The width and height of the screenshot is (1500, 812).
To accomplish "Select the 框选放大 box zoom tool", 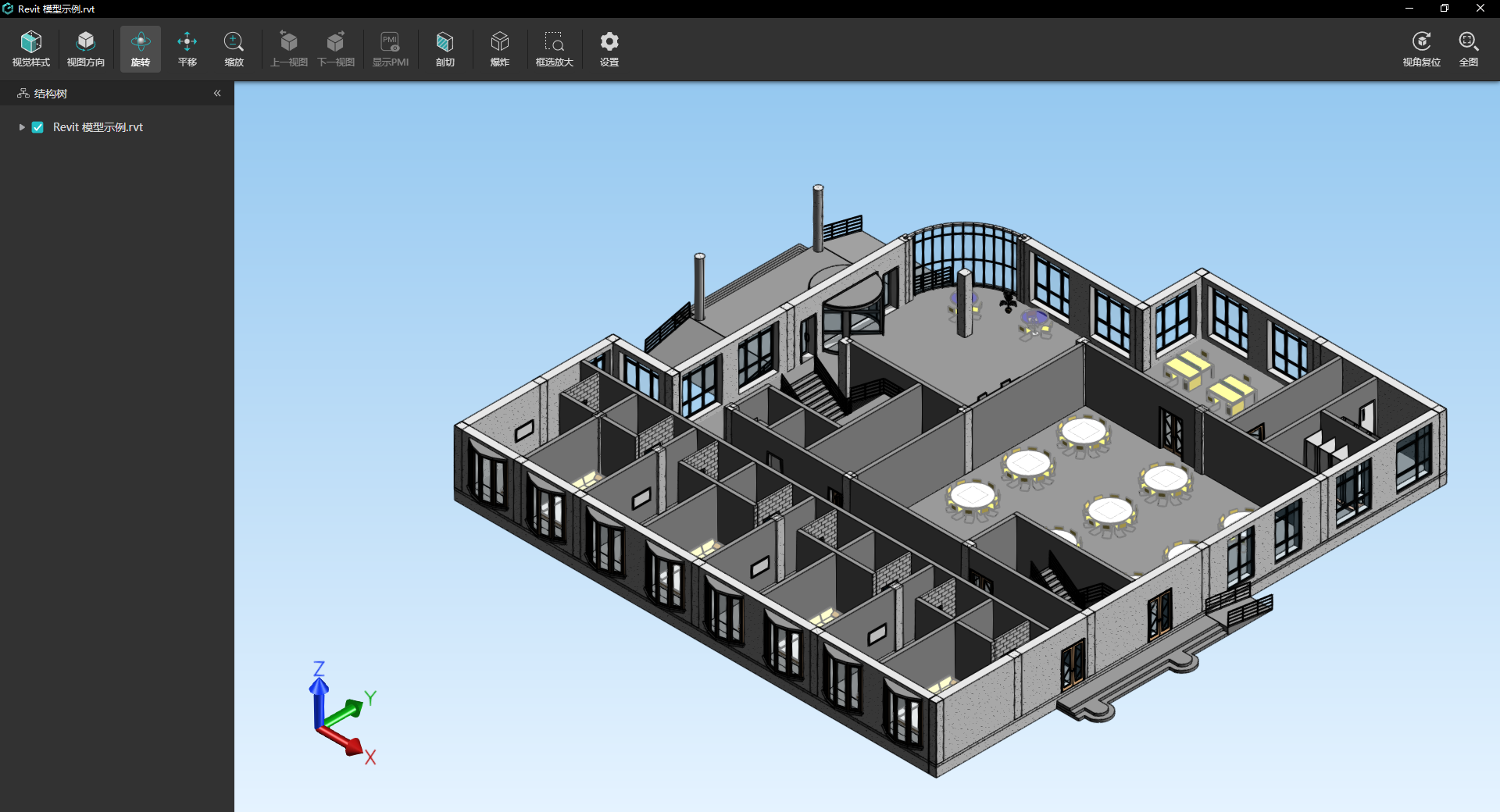I will tap(555, 48).
